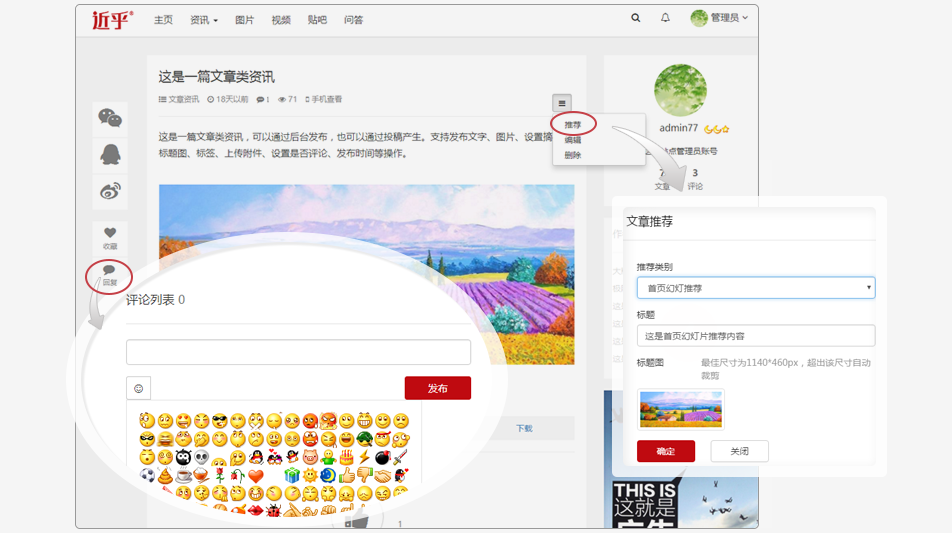Open the 推荐类别 select dropdown
Image resolution: width=952 pixels, height=533 pixels.
[x=756, y=288]
